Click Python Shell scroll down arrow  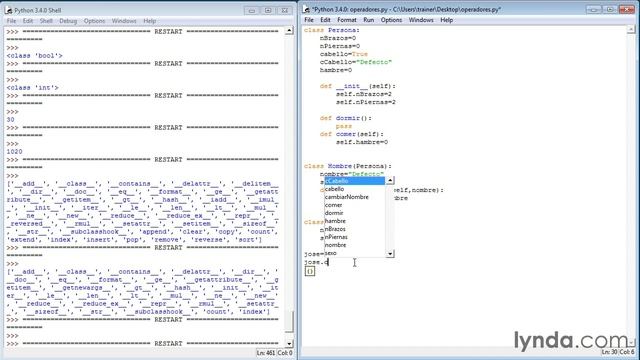pyautogui.click(x=289, y=344)
